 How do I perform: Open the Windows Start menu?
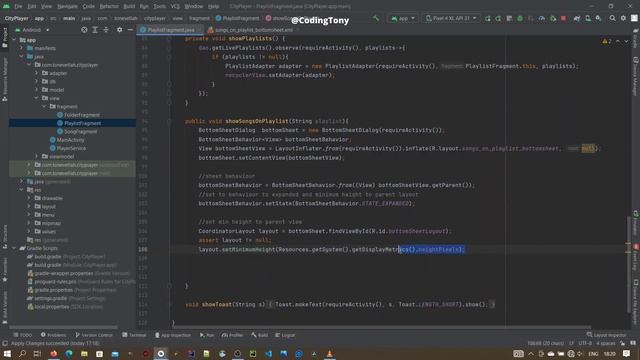click(7, 353)
